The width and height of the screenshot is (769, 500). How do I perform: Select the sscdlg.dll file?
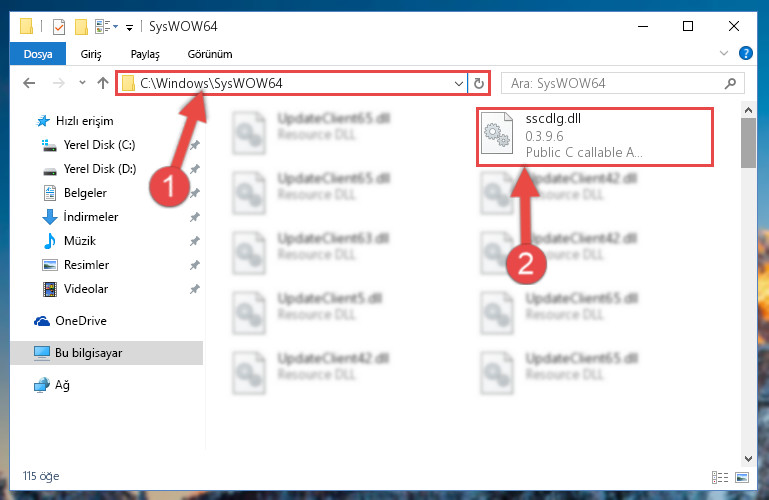(x=594, y=136)
